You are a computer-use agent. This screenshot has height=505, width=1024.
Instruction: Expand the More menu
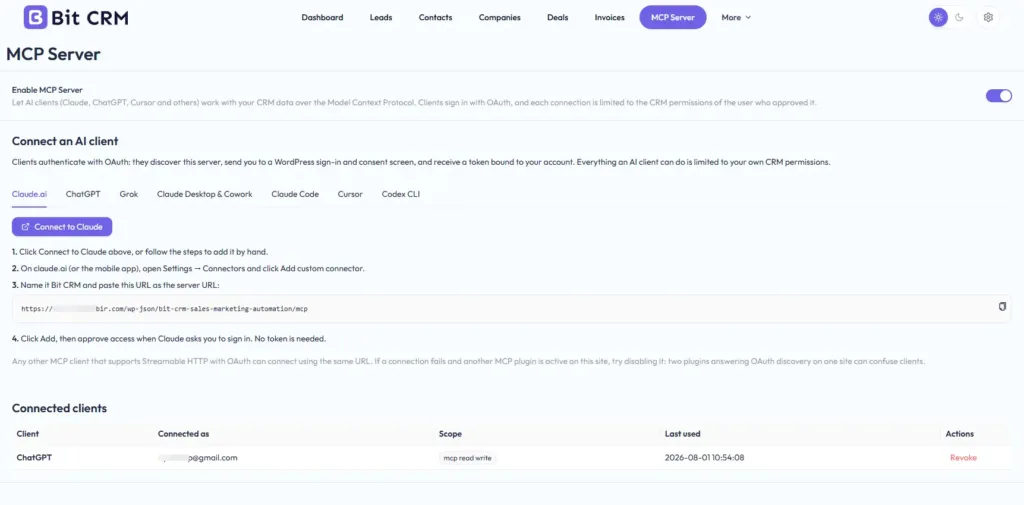point(736,18)
